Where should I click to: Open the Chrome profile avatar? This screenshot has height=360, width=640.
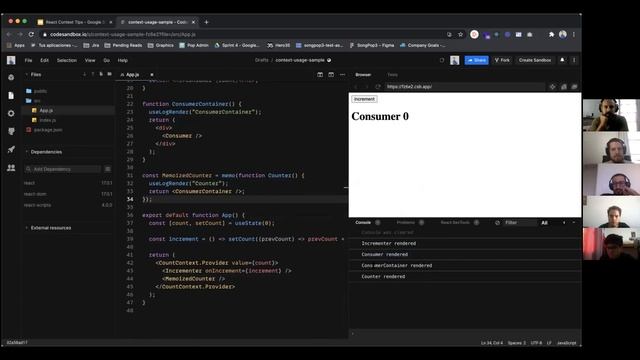(x=563, y=34)
